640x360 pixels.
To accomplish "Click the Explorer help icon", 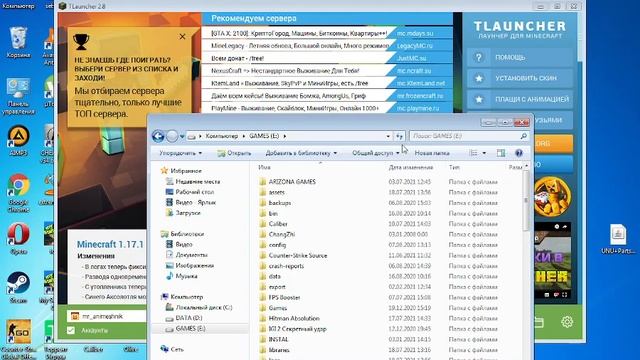I will [519, 153].
